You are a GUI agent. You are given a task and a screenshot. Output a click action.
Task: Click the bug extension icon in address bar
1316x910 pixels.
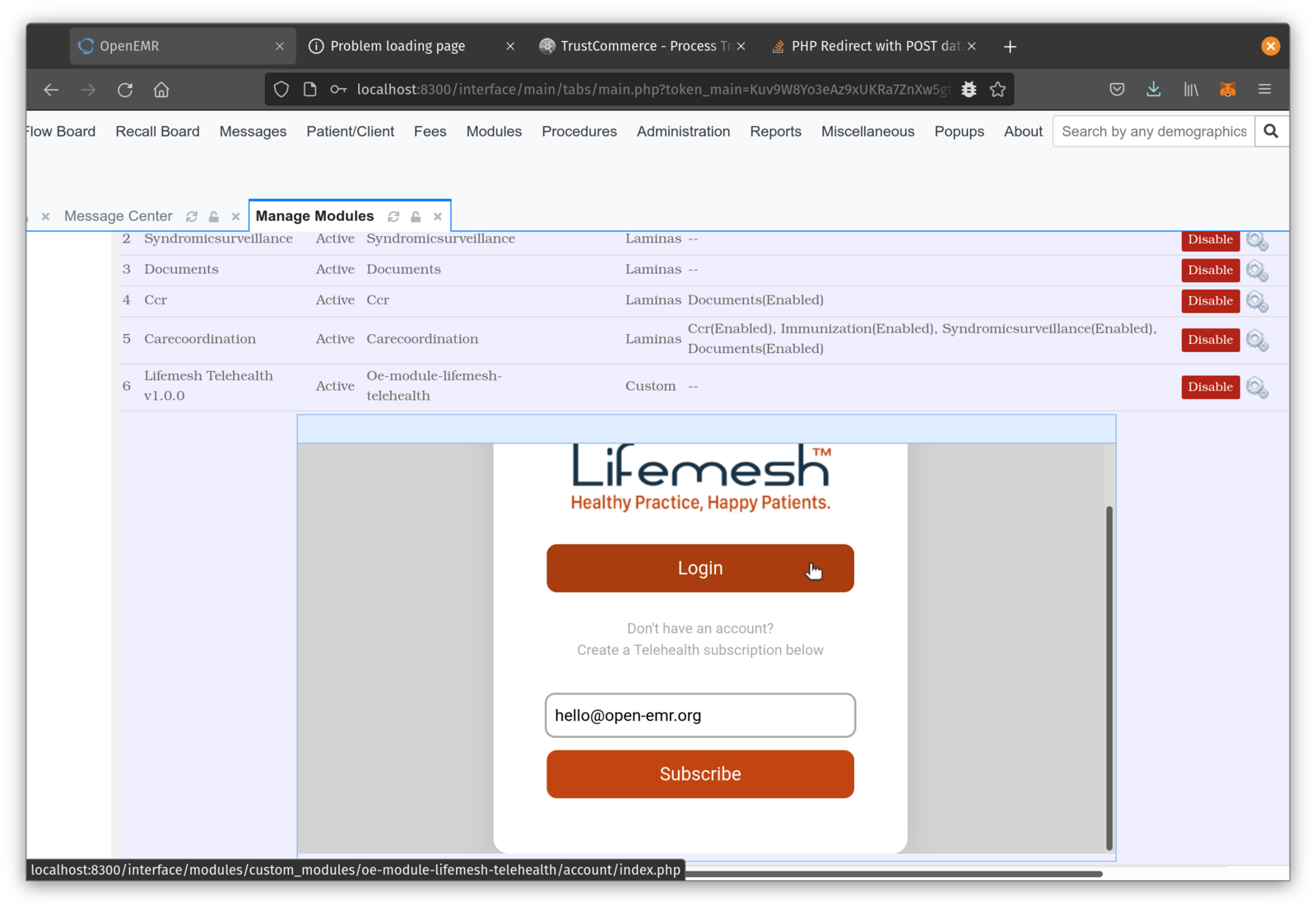(x=969, y=90)
